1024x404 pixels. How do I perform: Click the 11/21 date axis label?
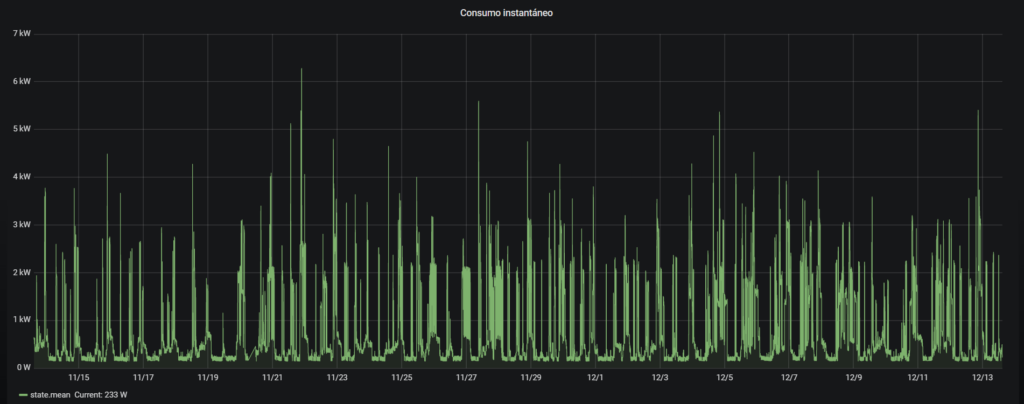click(x=272, y=377)
